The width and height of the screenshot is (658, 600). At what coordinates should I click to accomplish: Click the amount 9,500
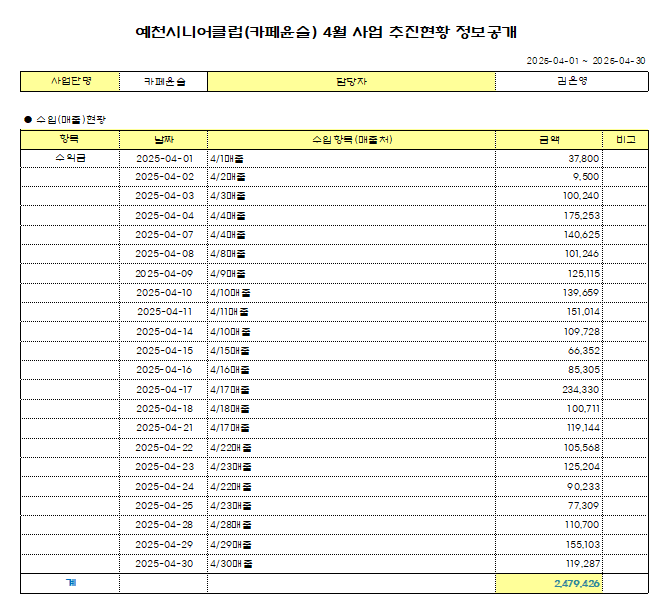(586, 177)
